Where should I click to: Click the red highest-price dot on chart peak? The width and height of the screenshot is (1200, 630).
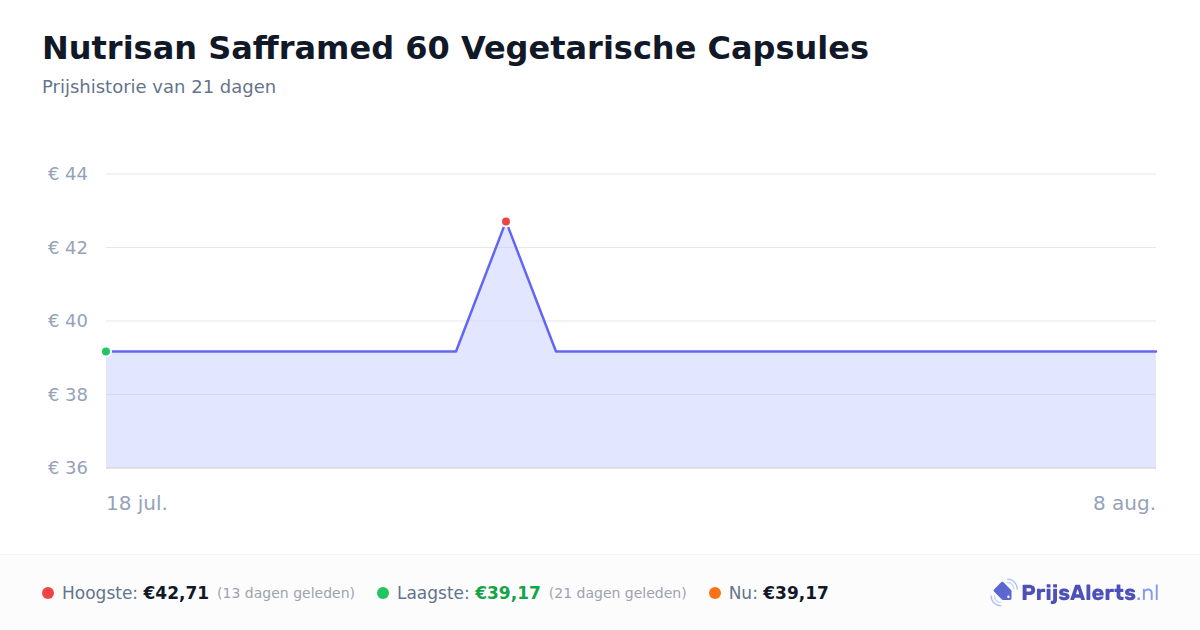(x=506, y=221)
